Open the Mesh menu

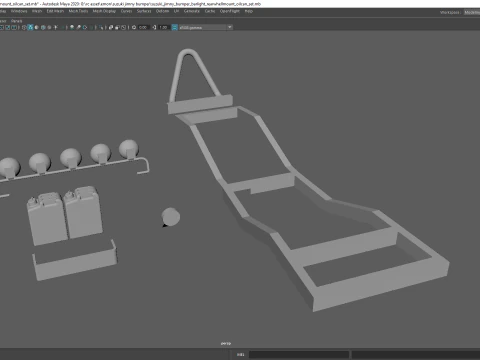click(37, 11)
